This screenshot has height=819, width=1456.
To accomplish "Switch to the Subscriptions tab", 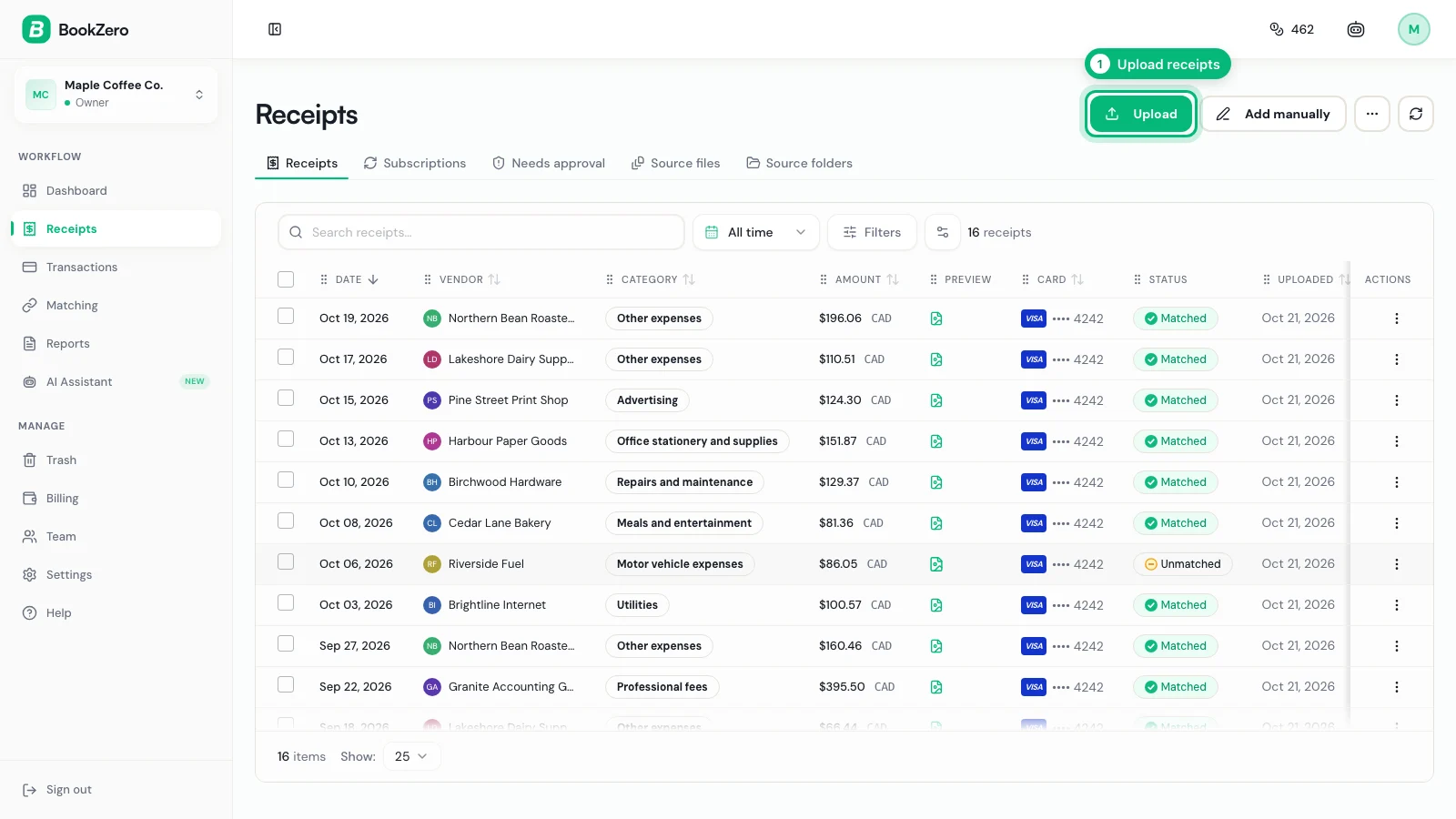I will pyautogui.click(x=415, y=163).
